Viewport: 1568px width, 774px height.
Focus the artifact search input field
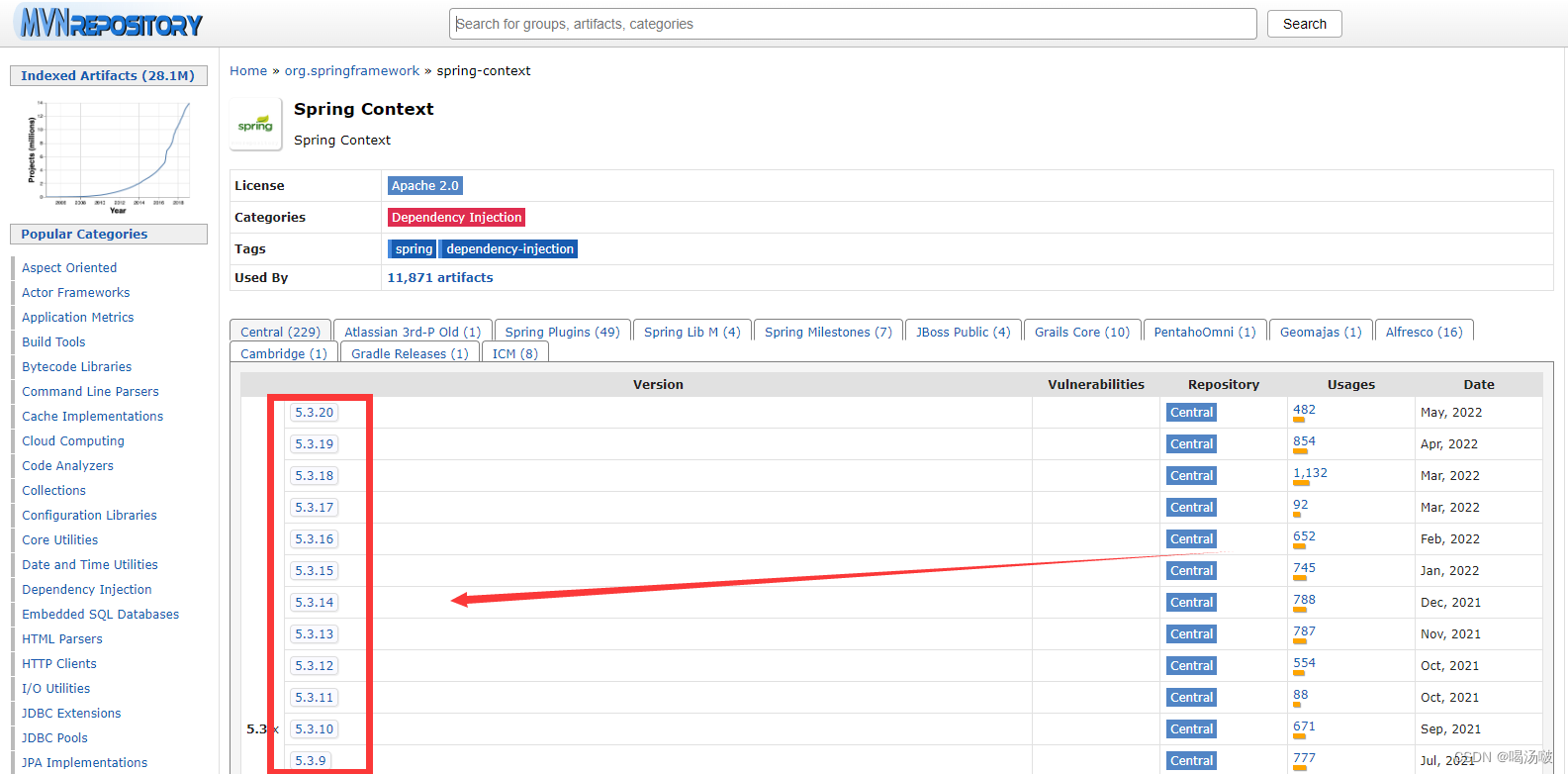tap(853, 24)
